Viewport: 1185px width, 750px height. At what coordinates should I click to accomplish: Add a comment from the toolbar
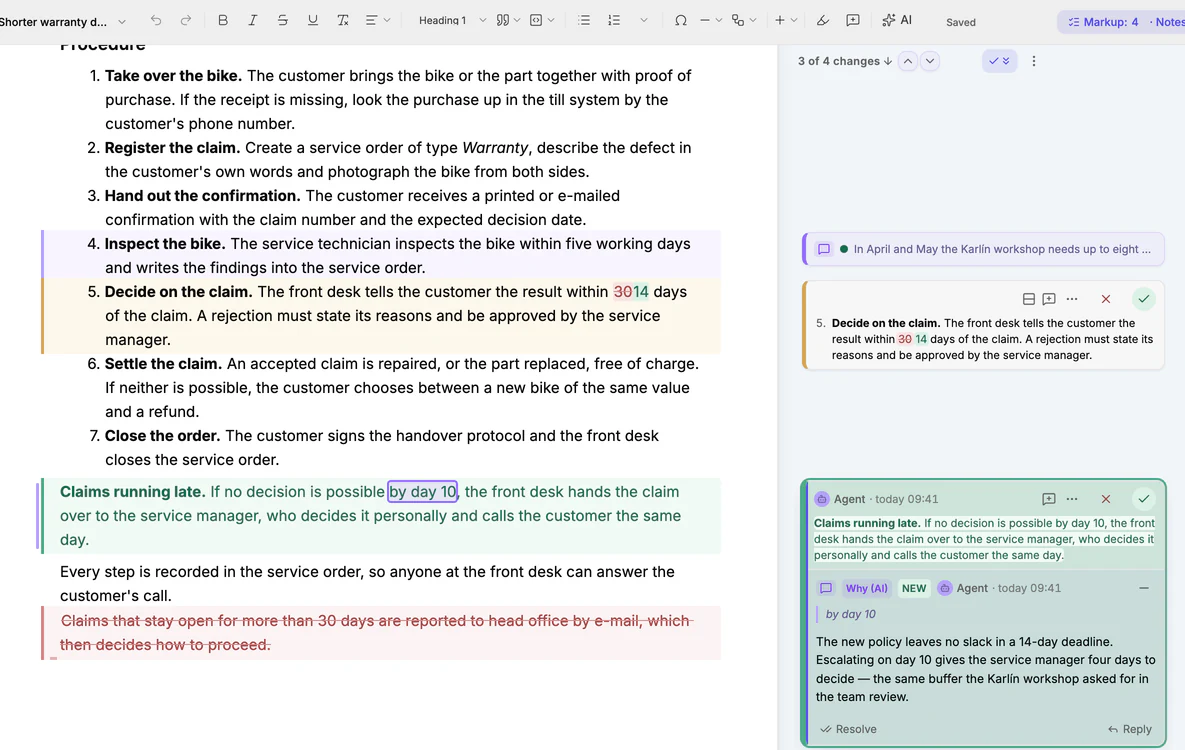pyautogui.click(x=852, y=20)
